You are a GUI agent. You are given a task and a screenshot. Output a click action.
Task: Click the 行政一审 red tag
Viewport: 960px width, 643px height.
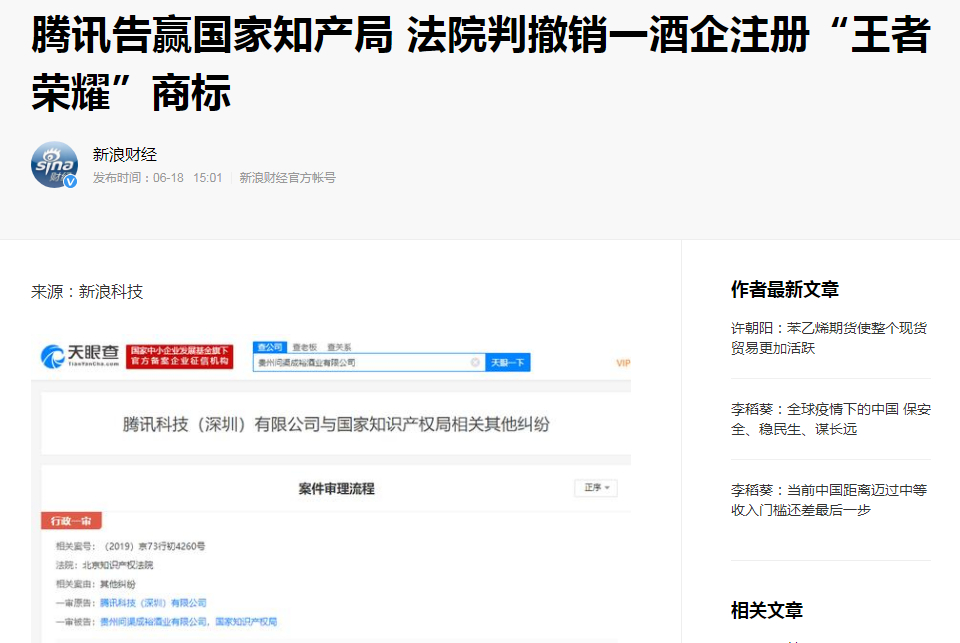pos(71,521)
